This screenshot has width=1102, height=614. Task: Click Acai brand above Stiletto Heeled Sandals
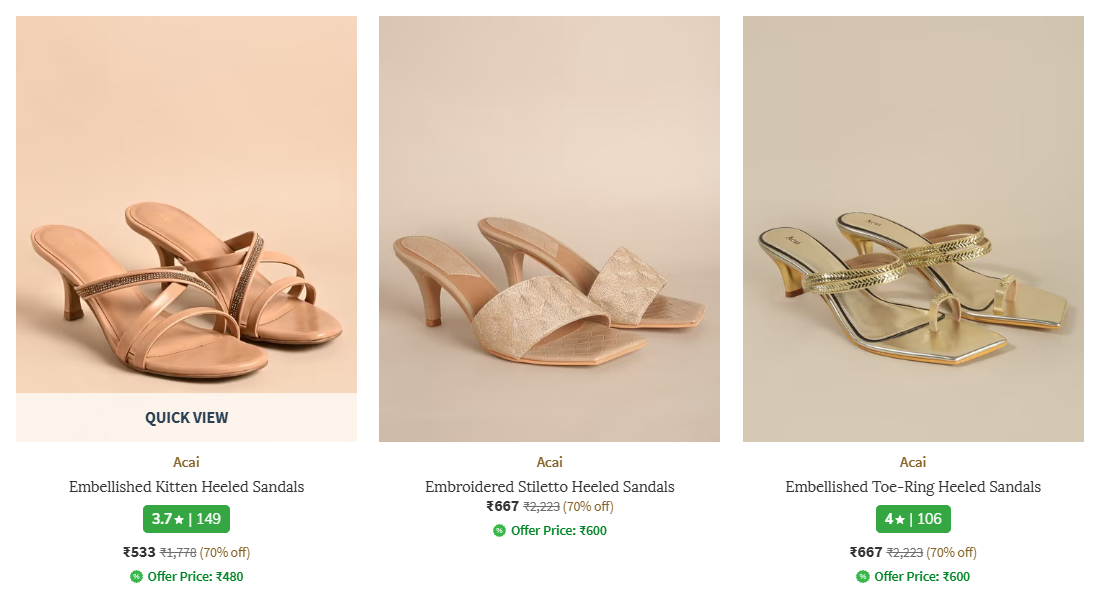(x=549, y=462)
